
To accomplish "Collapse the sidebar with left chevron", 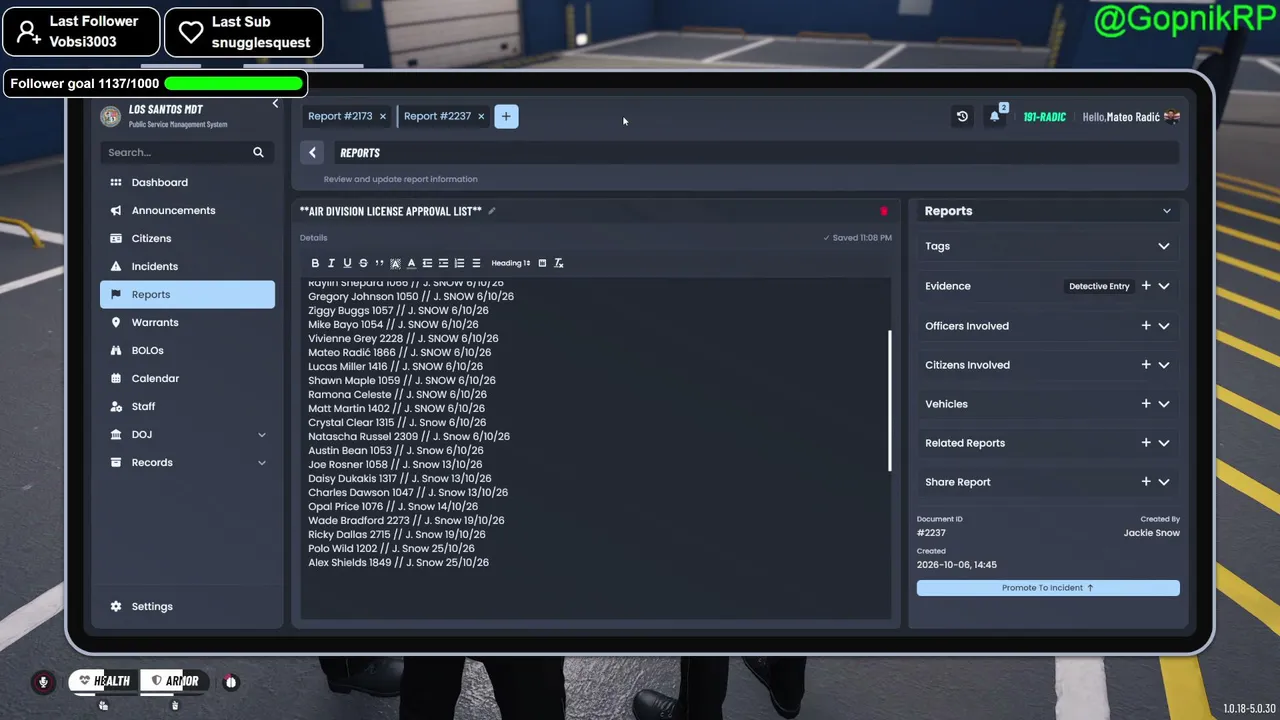I will pos(275,104).
